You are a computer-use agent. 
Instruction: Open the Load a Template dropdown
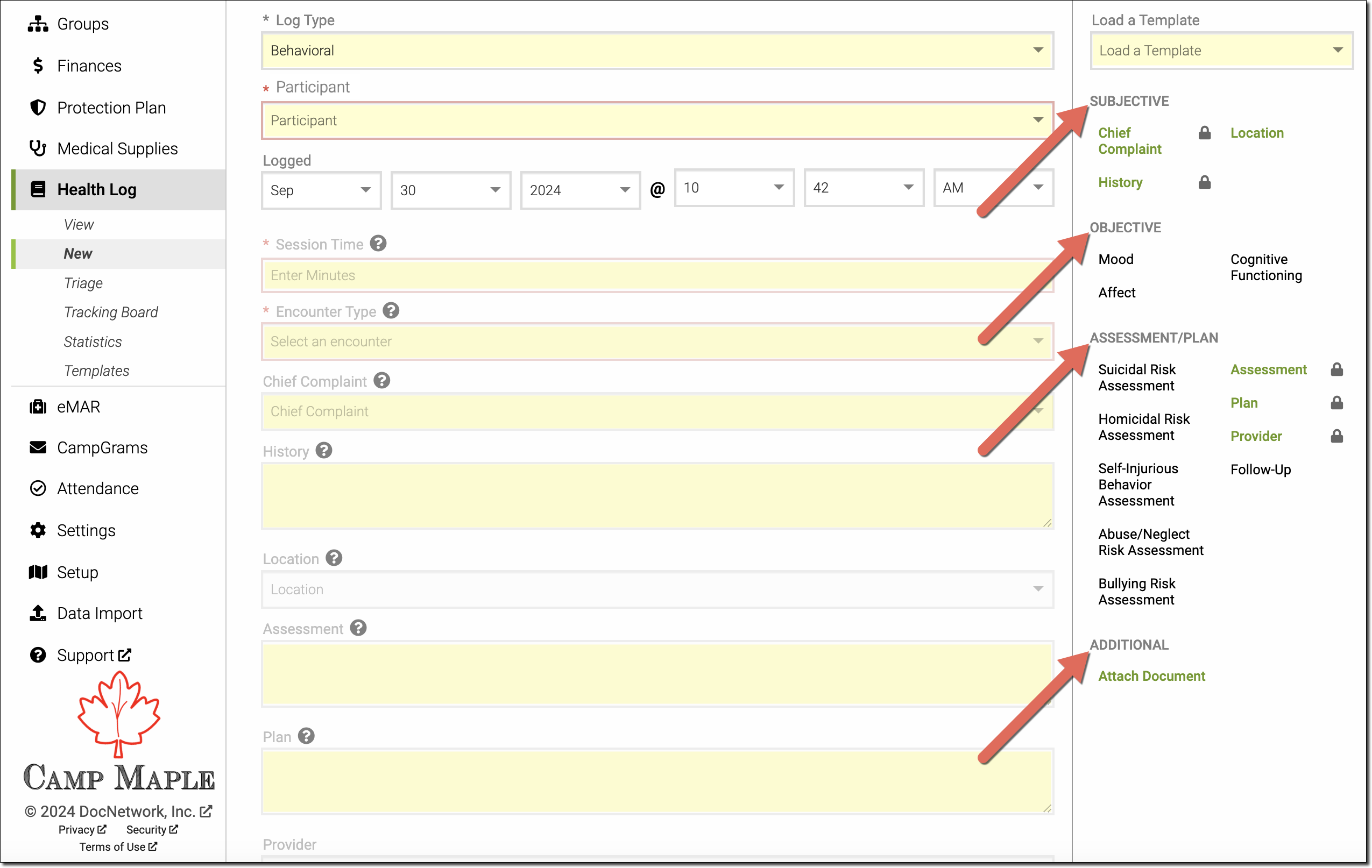point(1220,51)
